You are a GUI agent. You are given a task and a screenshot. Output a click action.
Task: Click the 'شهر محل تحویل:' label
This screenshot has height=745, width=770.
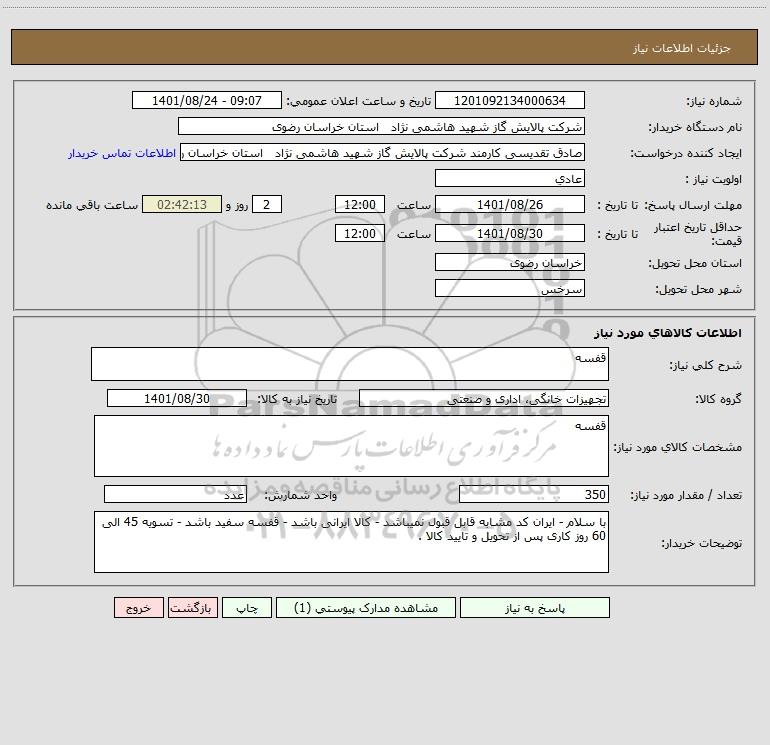pos(698,290)
